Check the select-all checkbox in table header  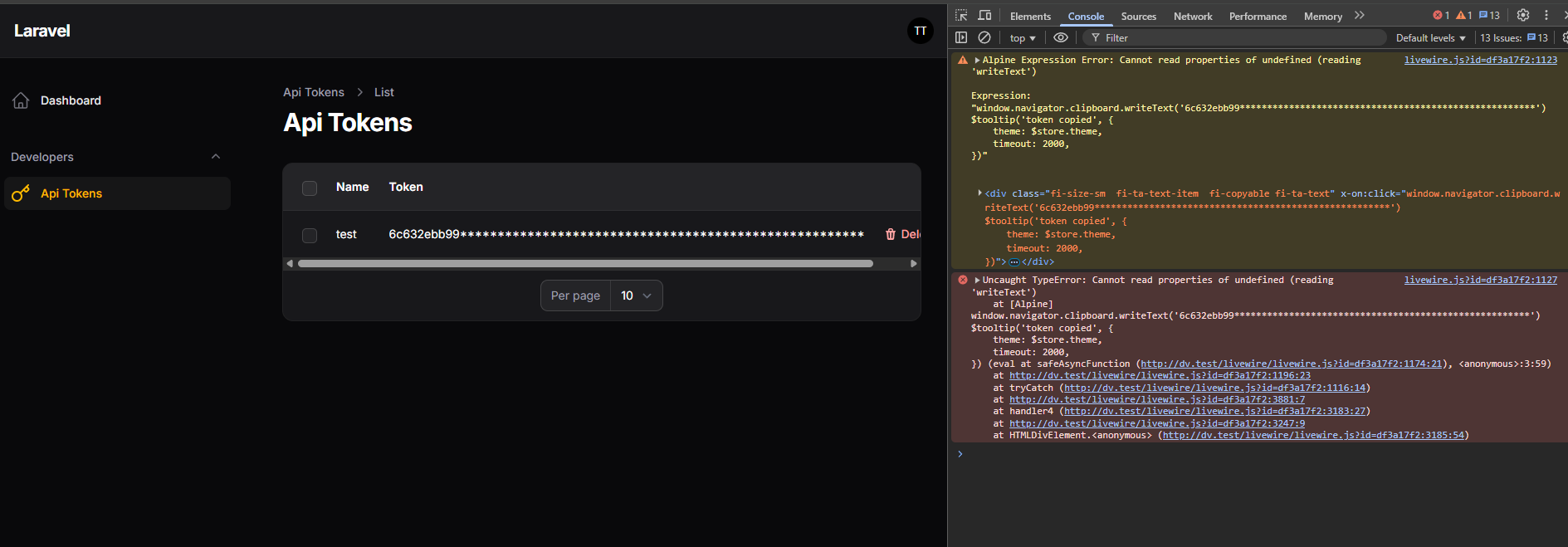click(310, 188)
